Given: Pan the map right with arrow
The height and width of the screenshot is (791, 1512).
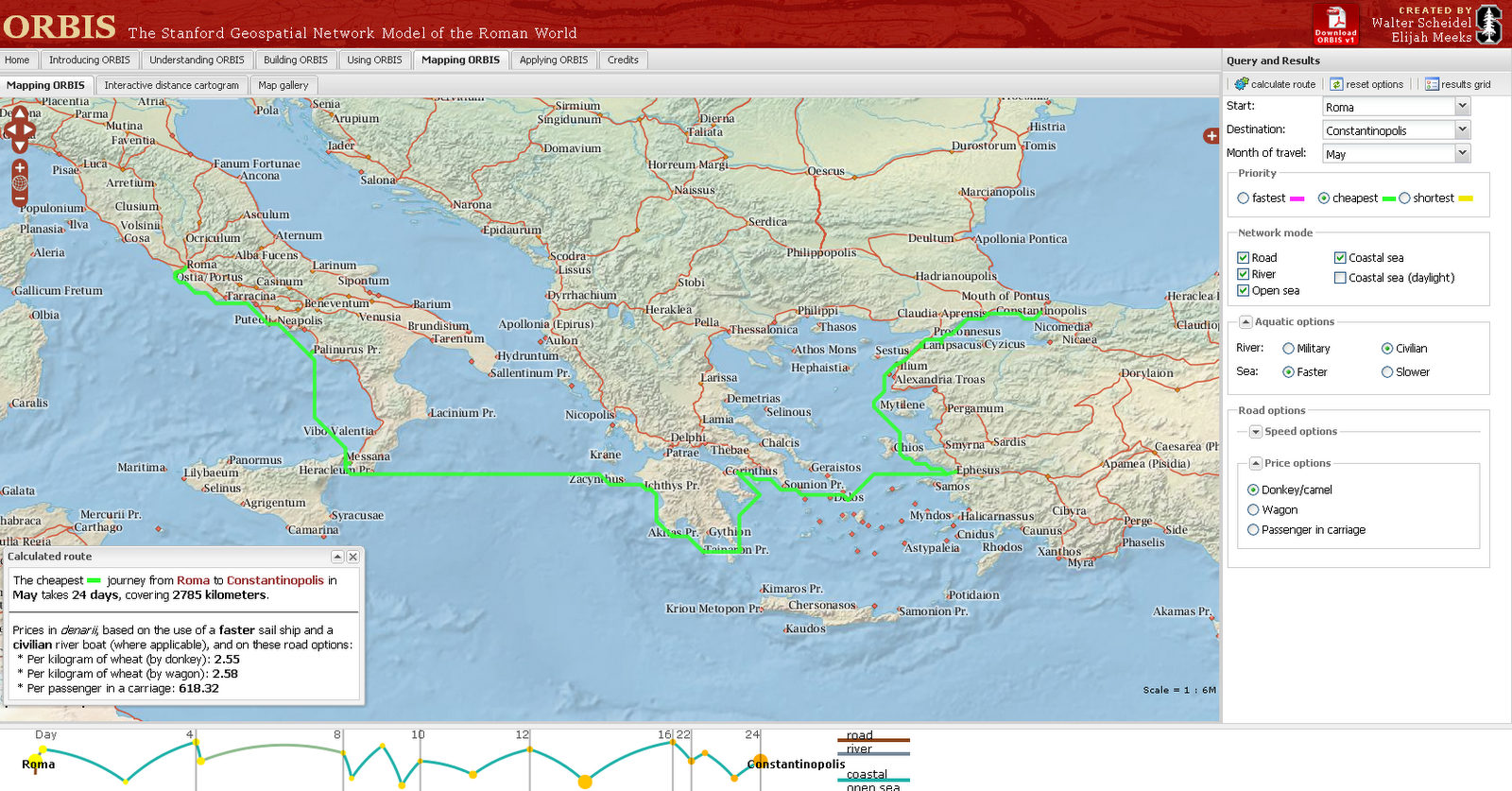Looking at the screenshot, I should (x=30, y=129).
